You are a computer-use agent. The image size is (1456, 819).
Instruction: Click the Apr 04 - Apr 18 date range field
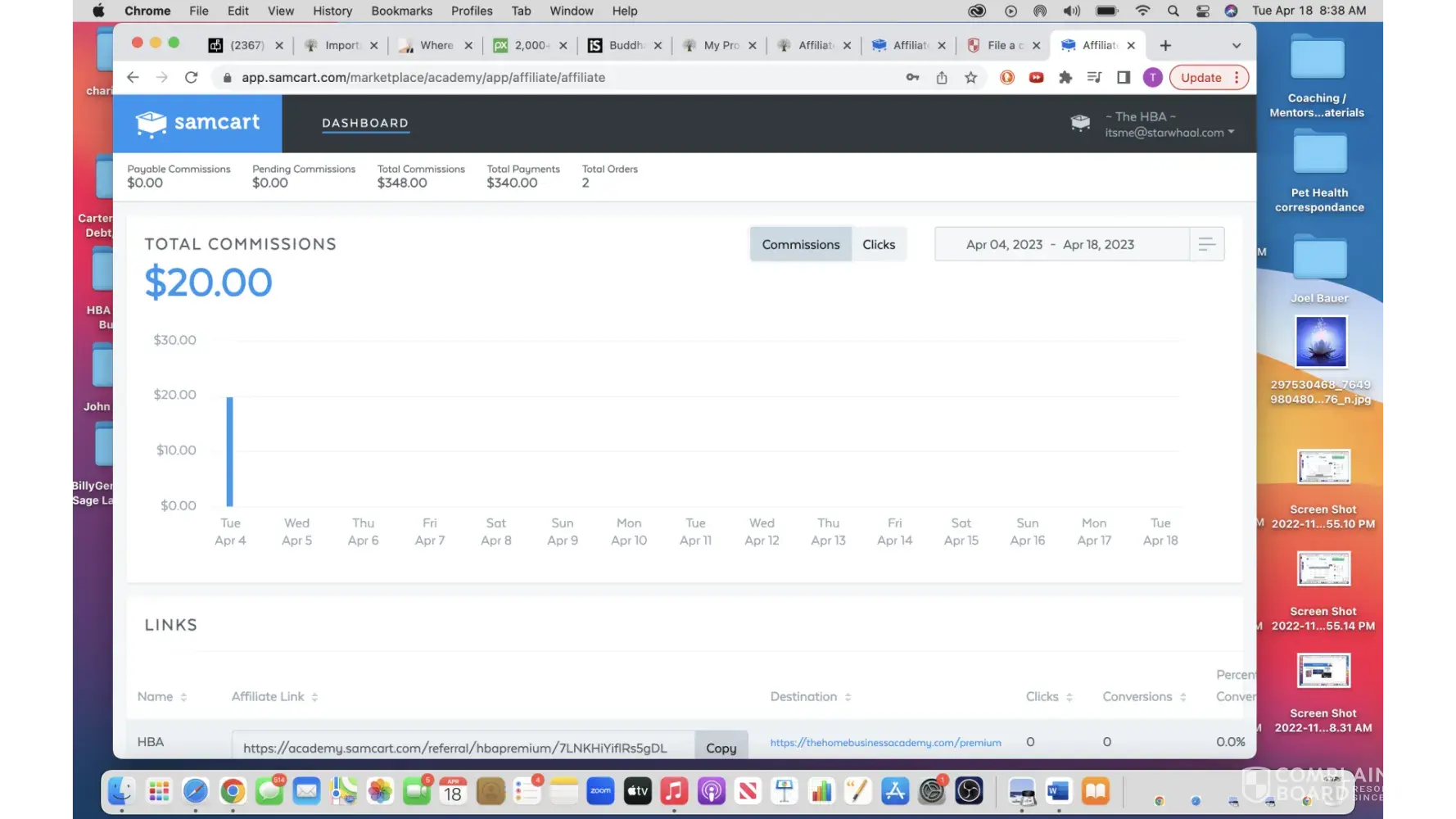click(x=1050, y=244)
